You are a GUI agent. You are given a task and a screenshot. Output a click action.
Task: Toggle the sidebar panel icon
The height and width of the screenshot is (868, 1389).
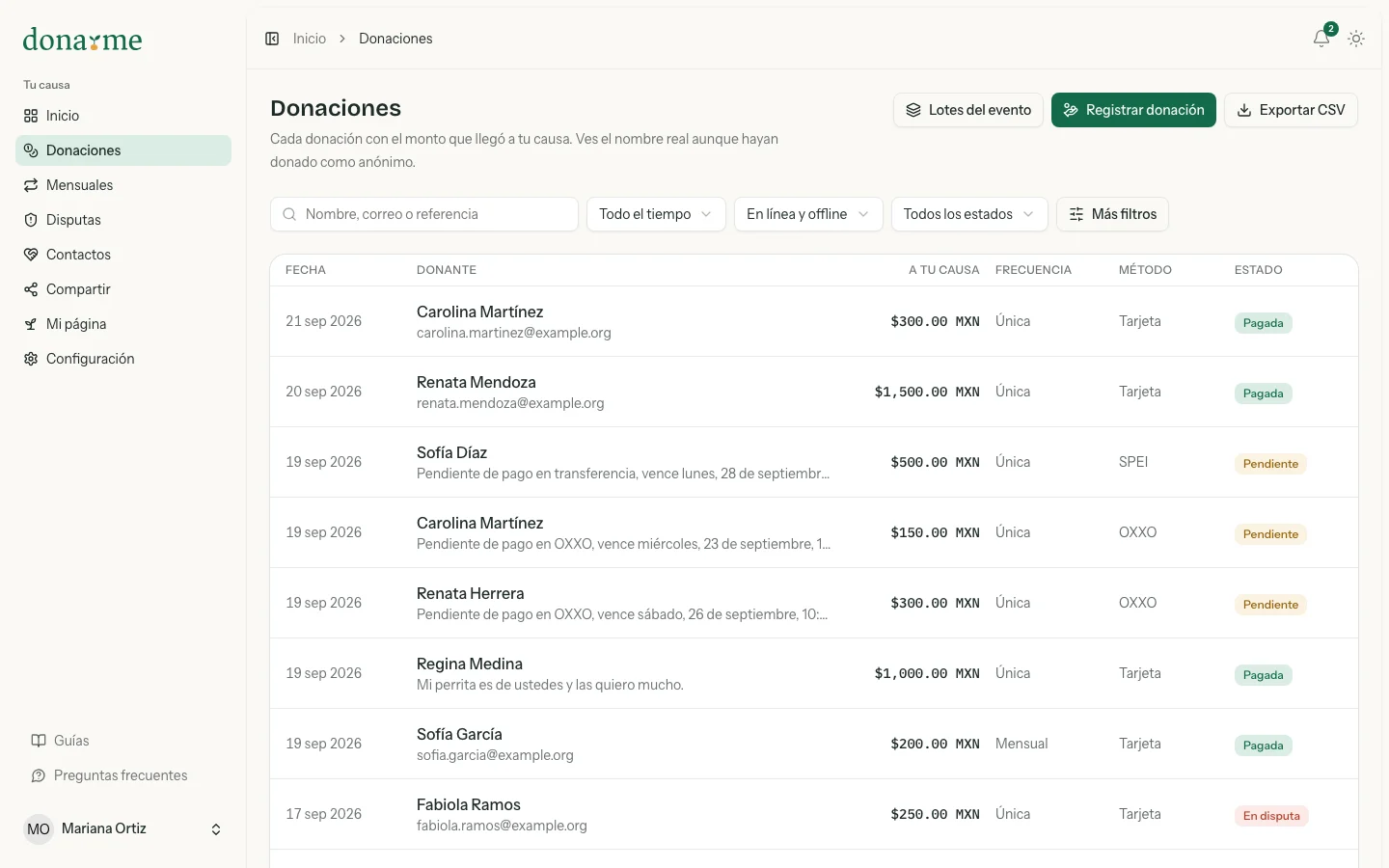272,39
